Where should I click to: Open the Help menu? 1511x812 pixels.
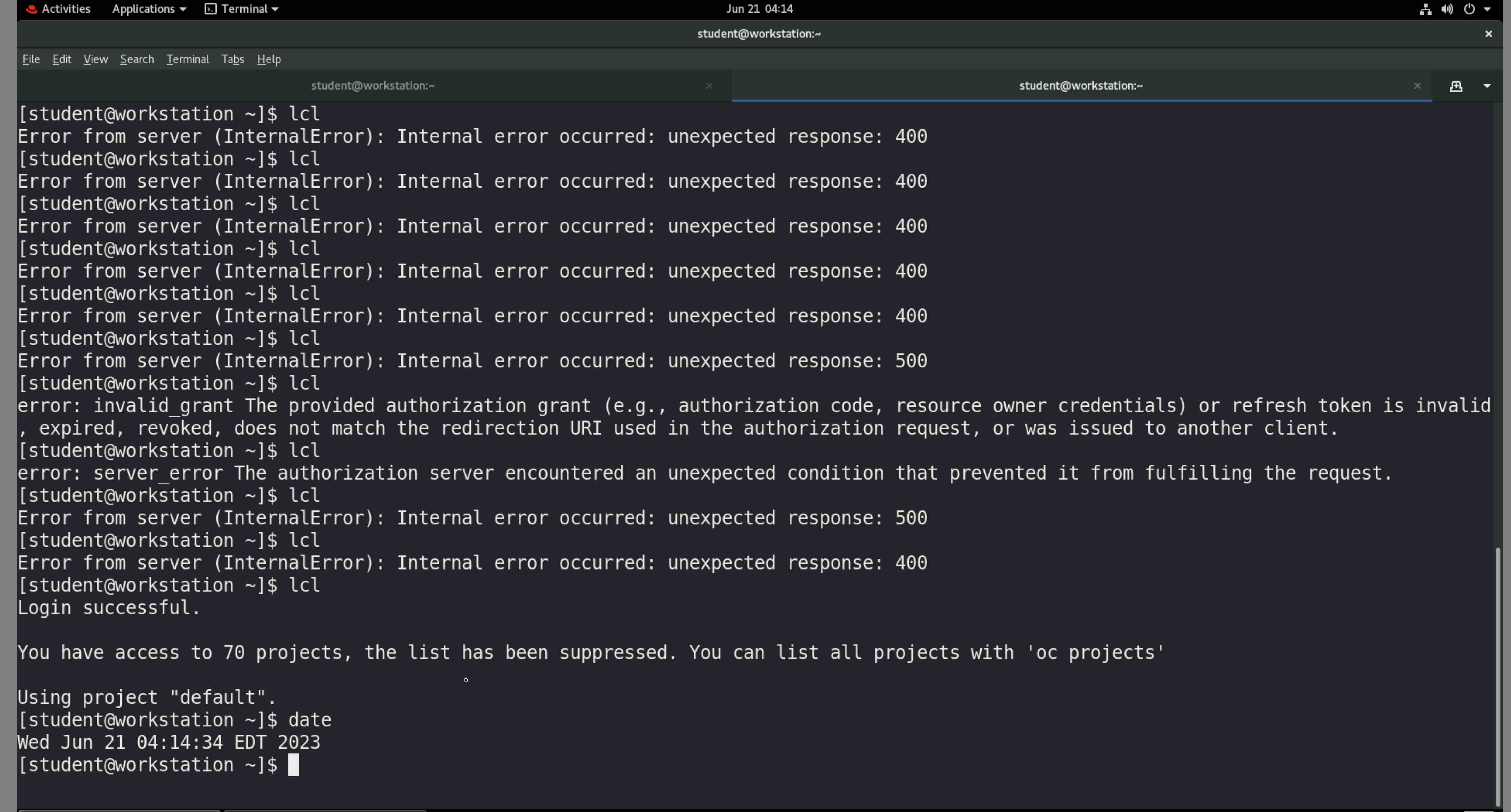pyautogui.click(x=269, y=59)
